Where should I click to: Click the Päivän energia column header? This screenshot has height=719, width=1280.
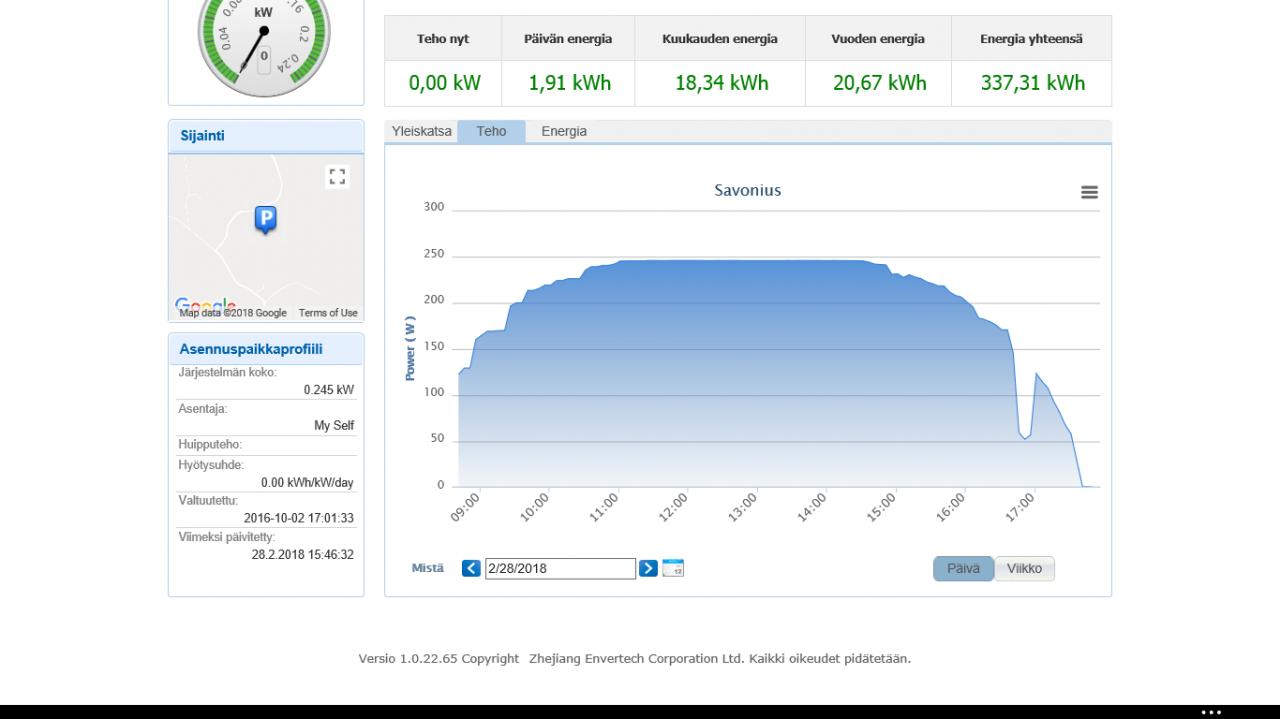pos(568,39)
